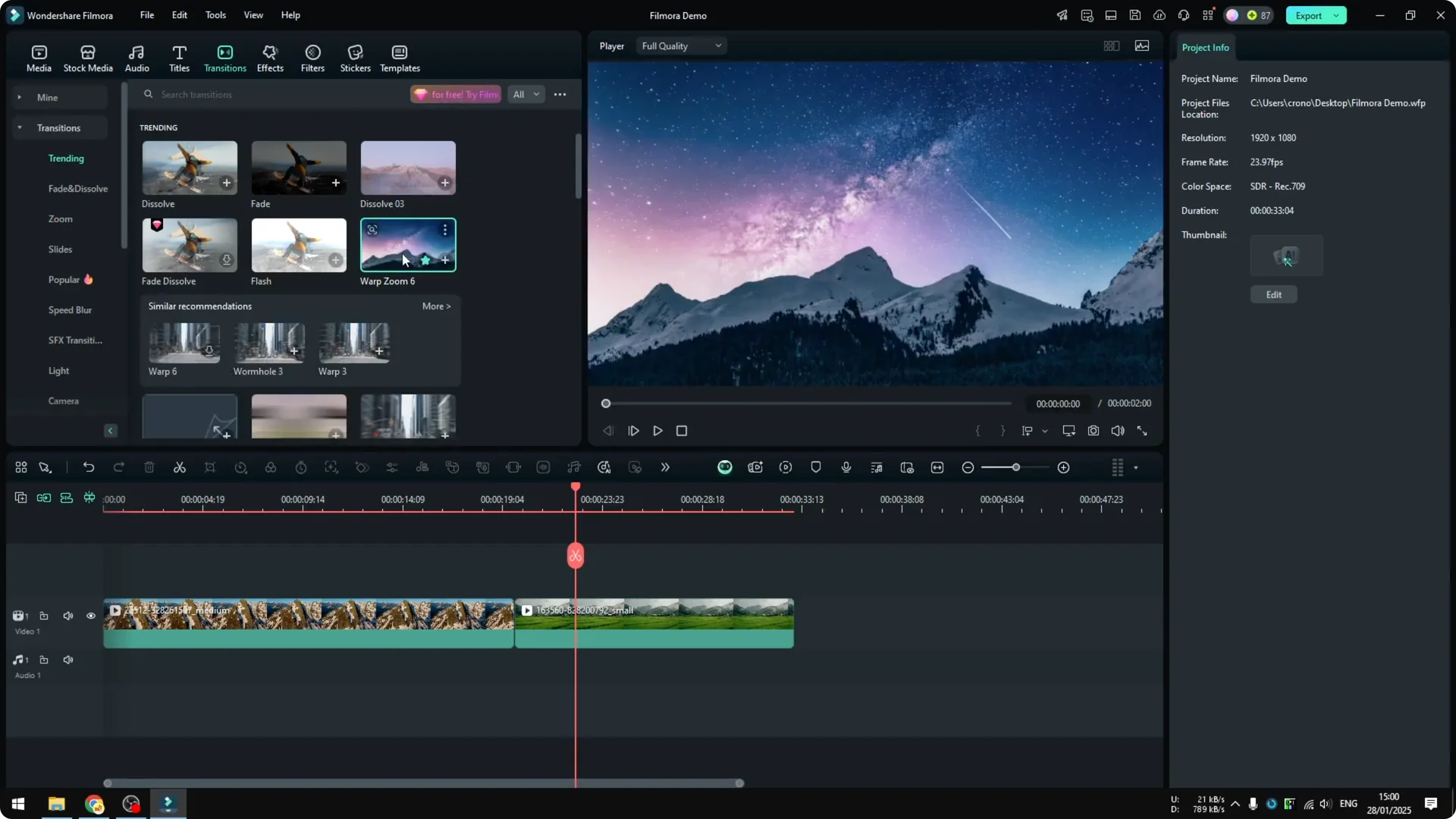Collapse the Transitions category
Viewport: 1456px width, 819px height.
[20, 128]
